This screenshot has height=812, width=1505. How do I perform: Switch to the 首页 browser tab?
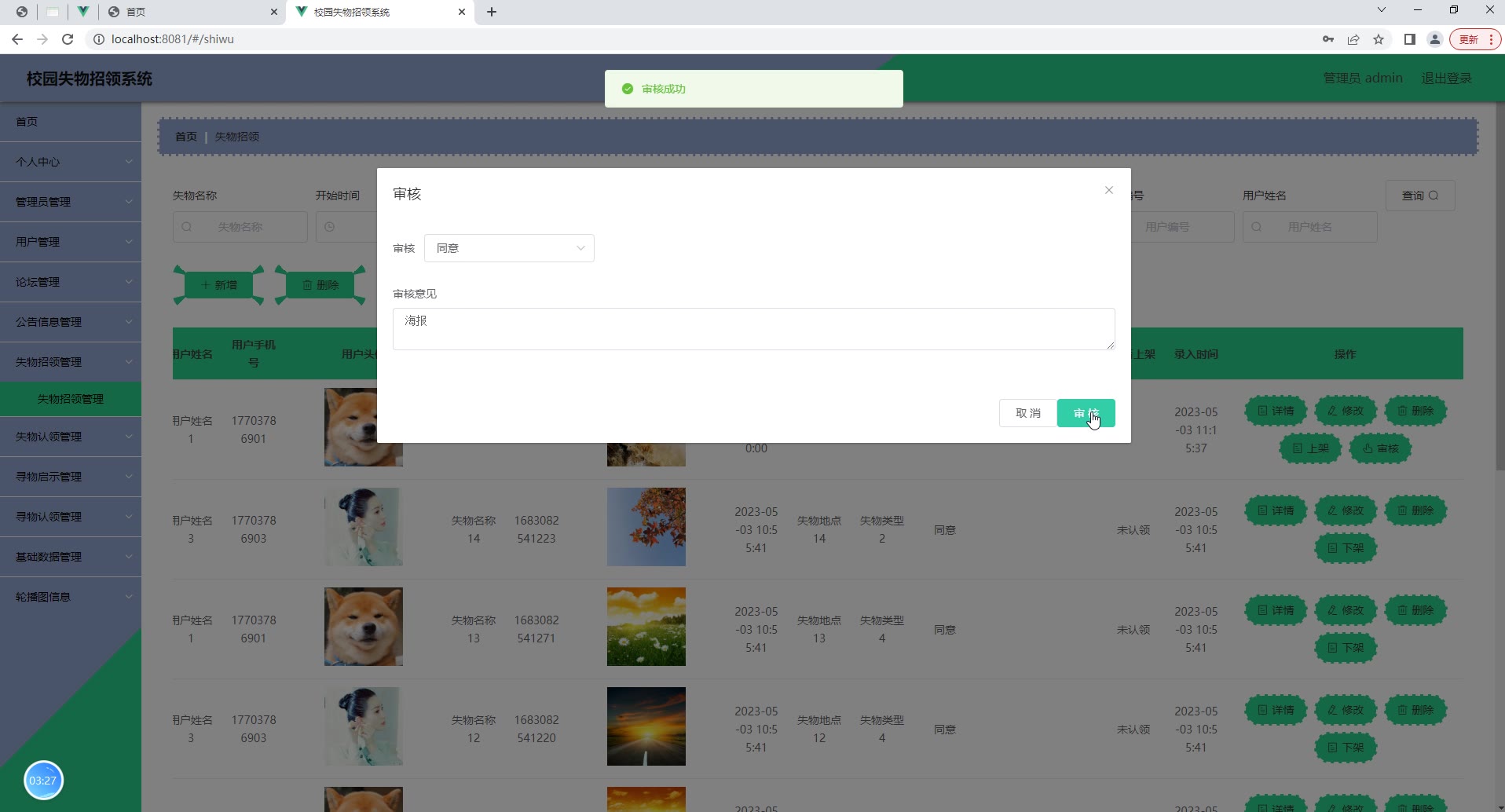pyautogui.click(x=192, y=12)
